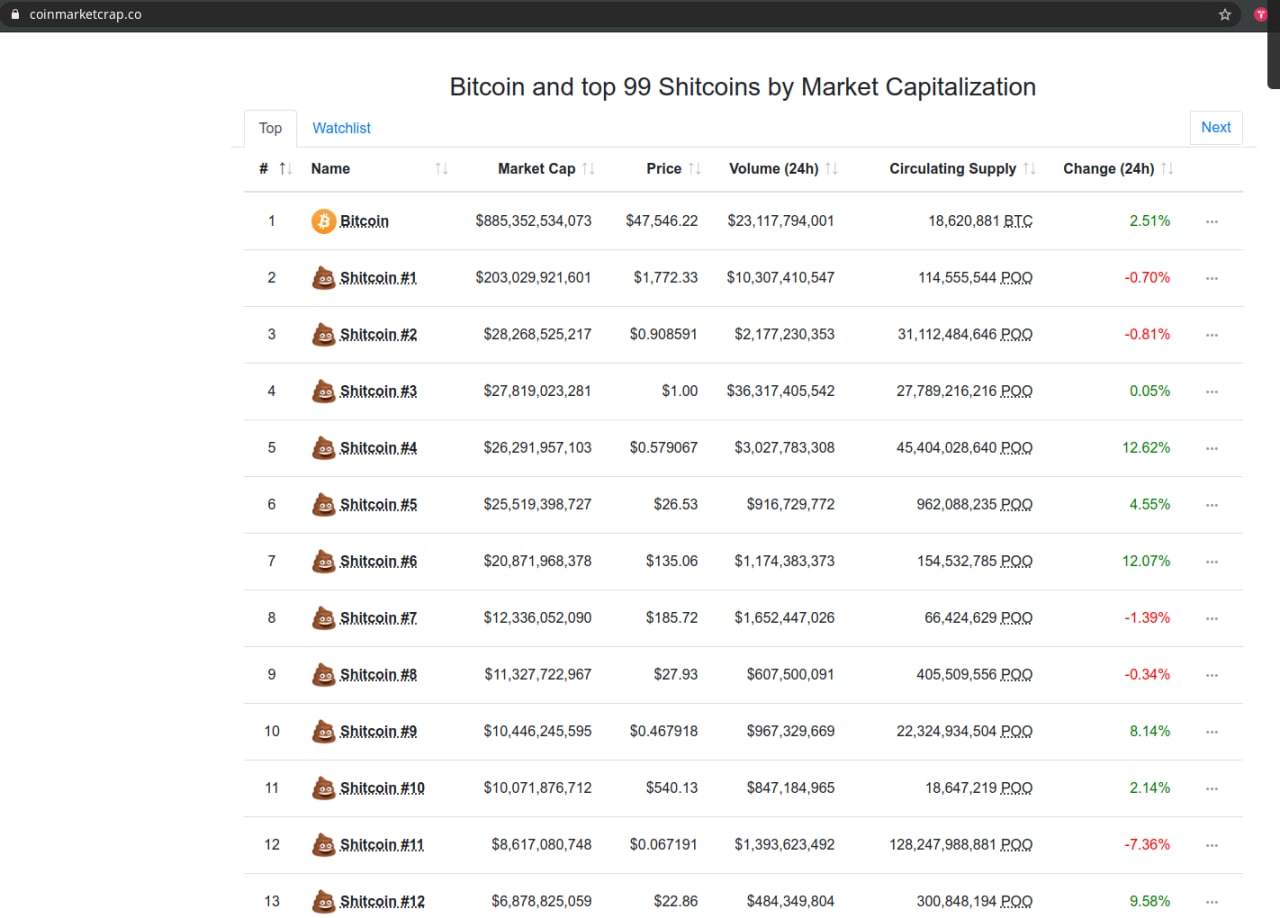Click Bitcoin's market cap $885,352,534,073
This screenshot has height=918, width=1280.
(533, 221)
